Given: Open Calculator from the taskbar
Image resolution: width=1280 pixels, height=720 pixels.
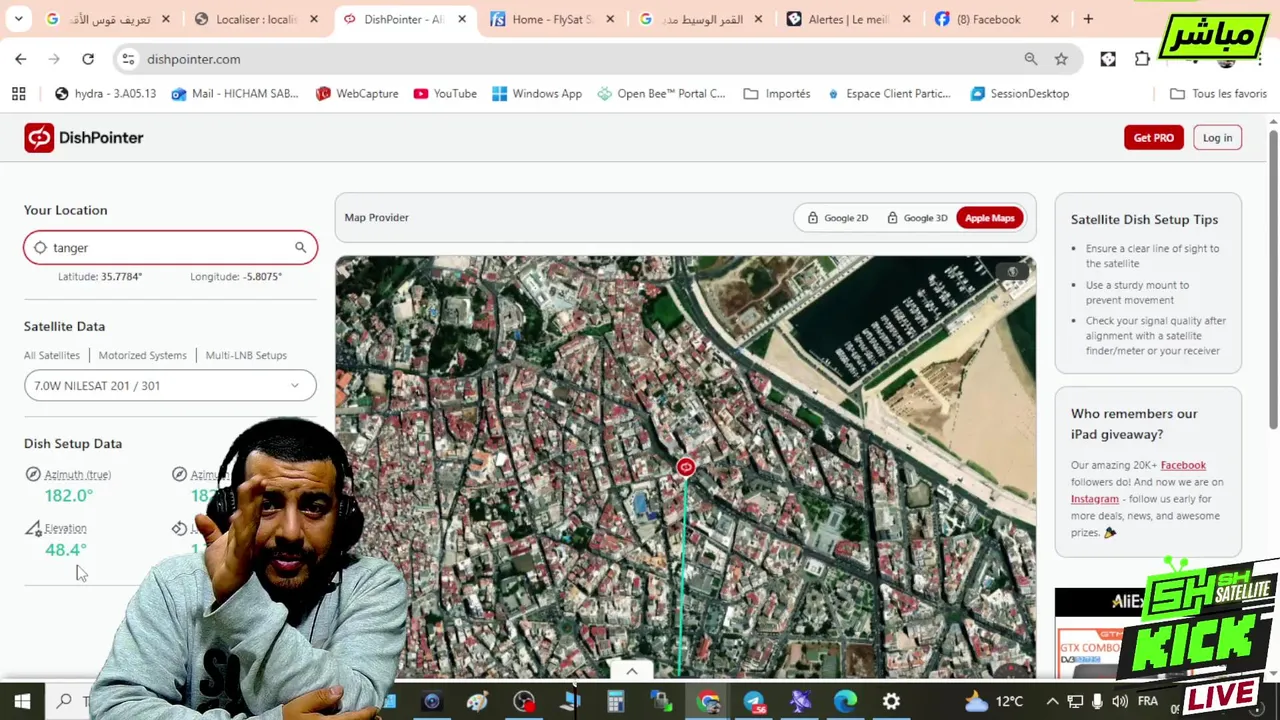Looking at the screenshot, I should coord(616,702).
